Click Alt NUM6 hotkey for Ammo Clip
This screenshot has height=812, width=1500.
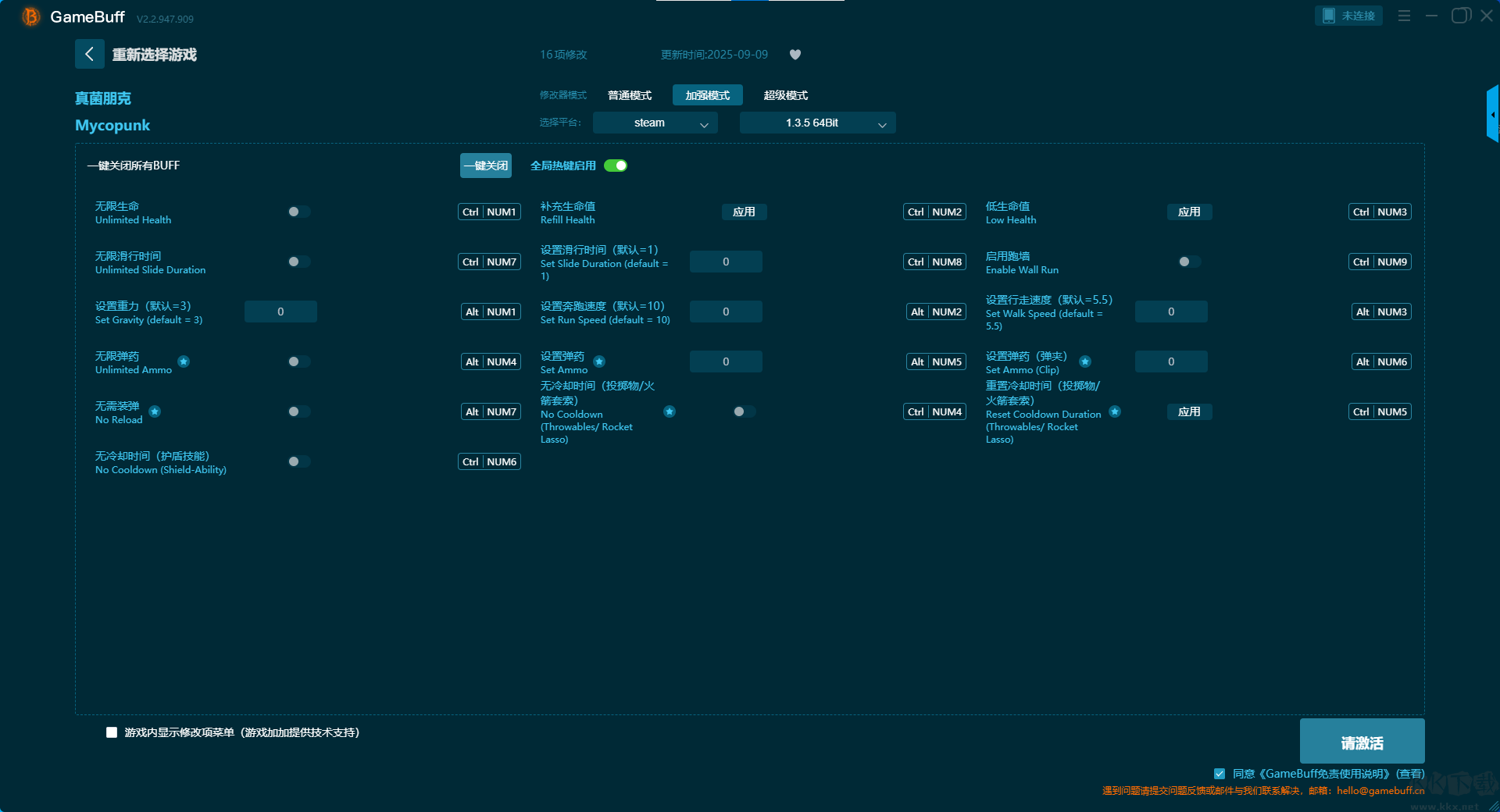(1381, 361)
